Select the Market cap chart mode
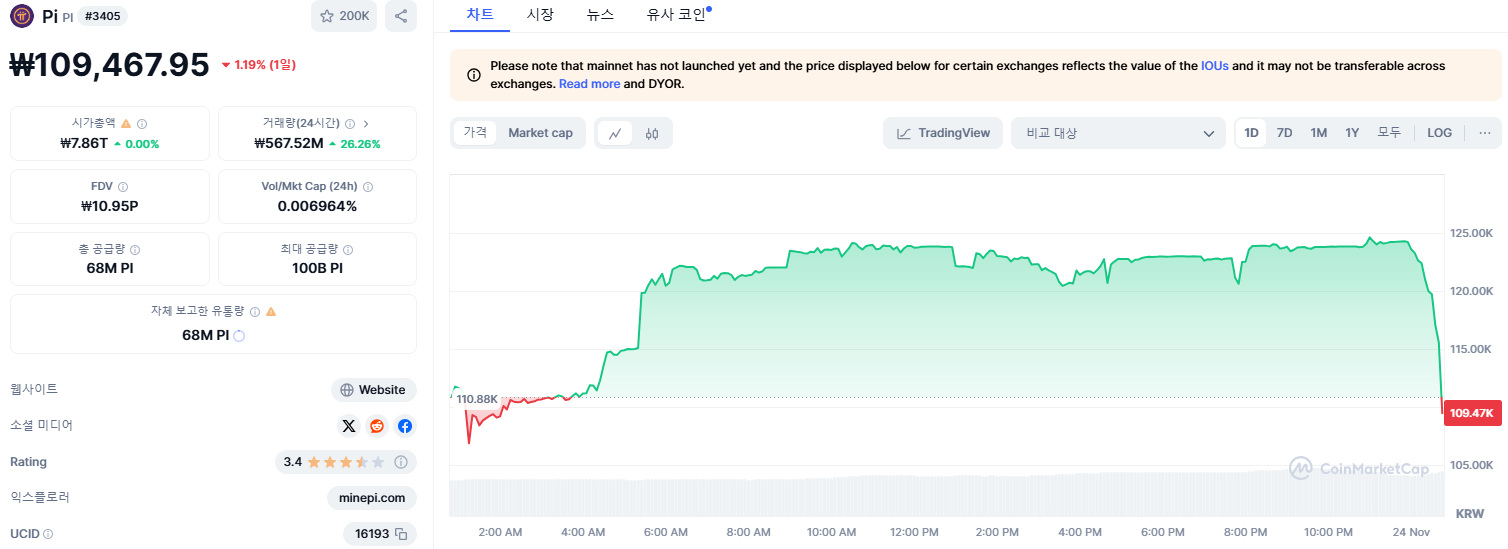Screen dimensions: 1508x549 [x=540, y=133]
